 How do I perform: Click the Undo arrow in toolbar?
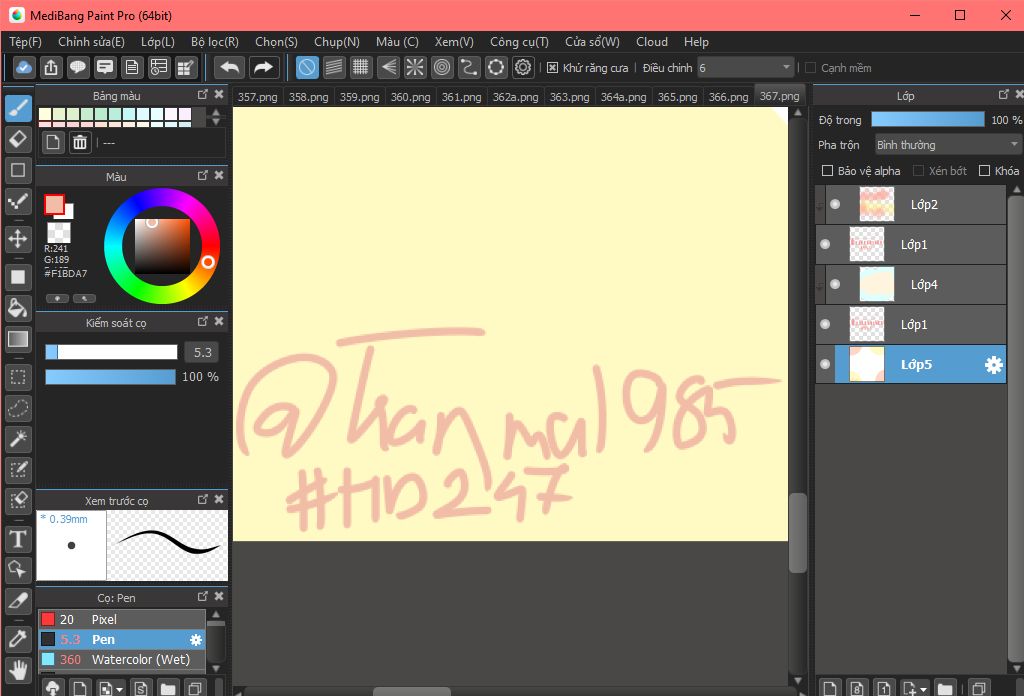(229, 67)
